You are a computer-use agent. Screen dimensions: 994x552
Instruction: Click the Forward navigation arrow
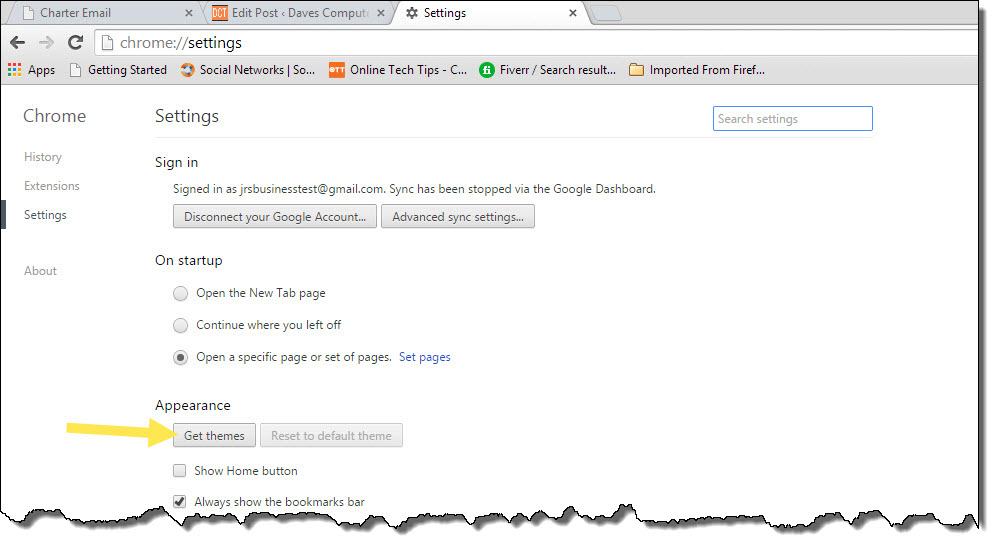(x=46, y=43)
